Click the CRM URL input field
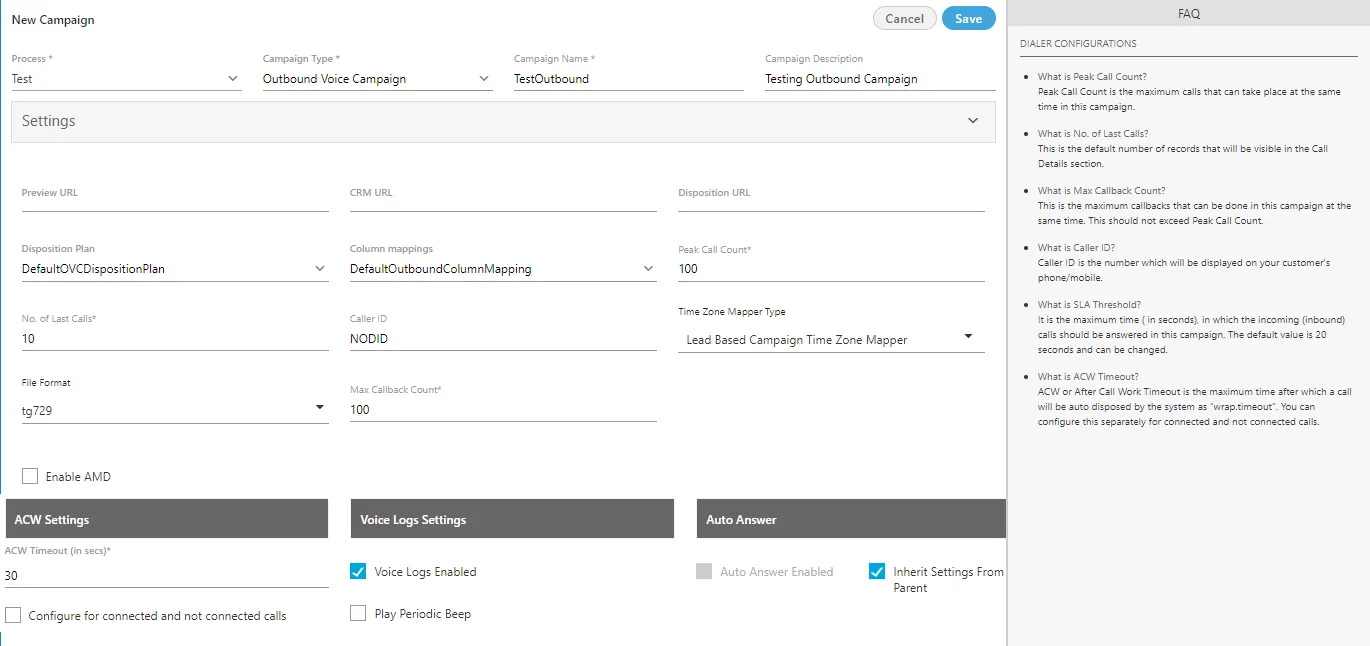 pos(503,201)
